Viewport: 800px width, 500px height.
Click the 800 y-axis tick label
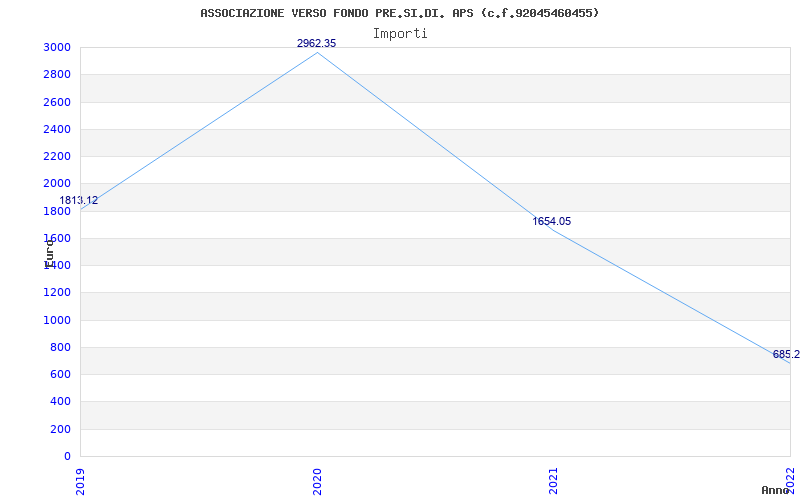(60, 347)
